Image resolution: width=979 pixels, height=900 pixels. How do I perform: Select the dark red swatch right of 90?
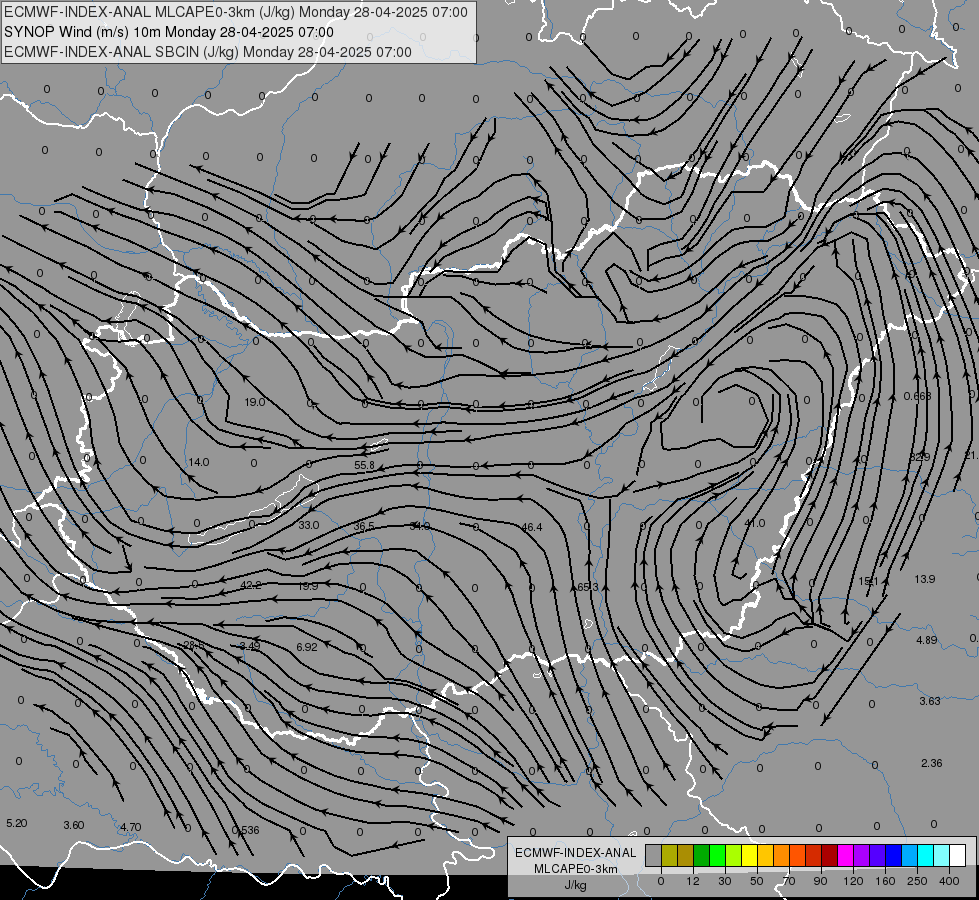(829, 855)
